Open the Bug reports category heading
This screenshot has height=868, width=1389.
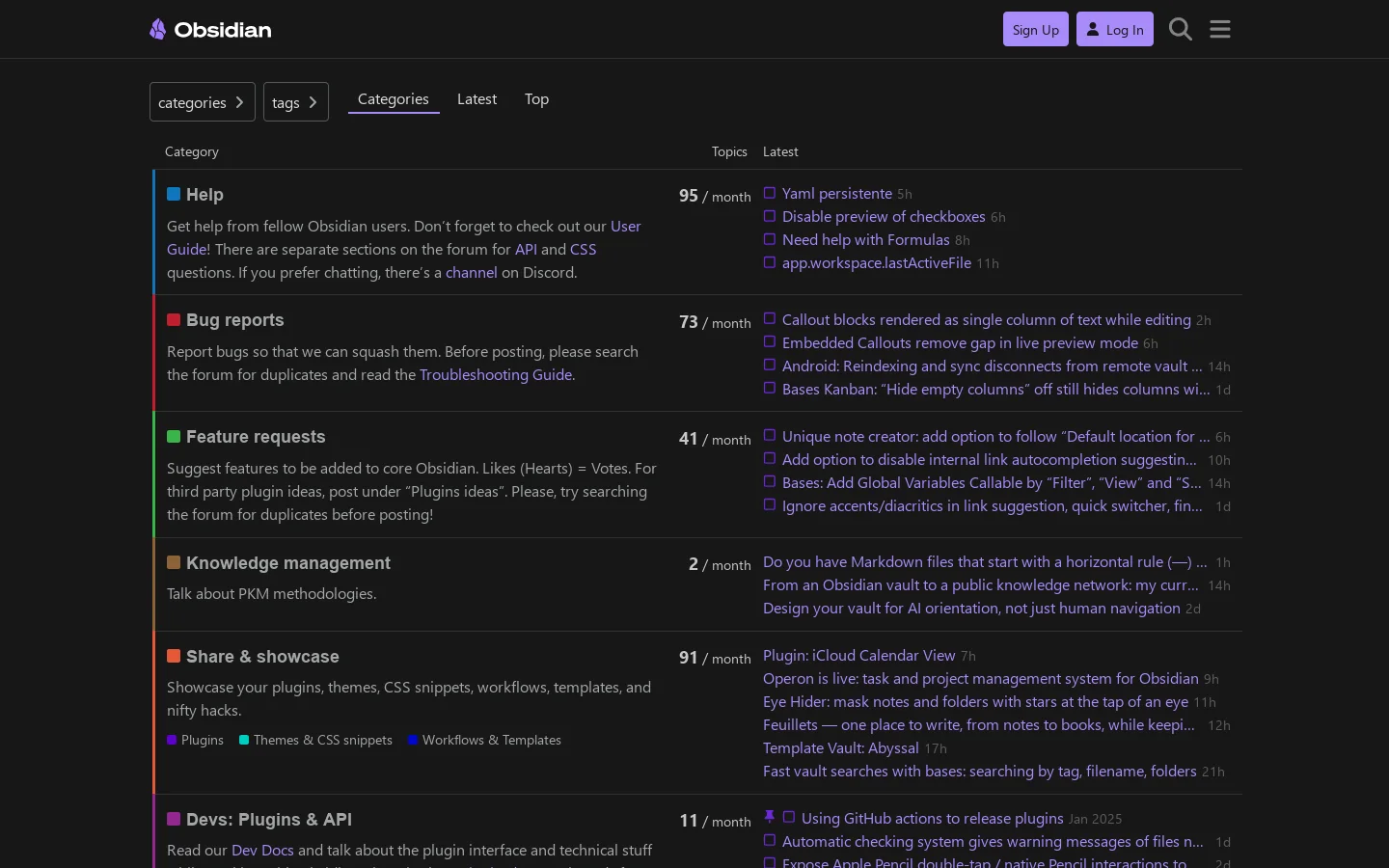[235, 320]
